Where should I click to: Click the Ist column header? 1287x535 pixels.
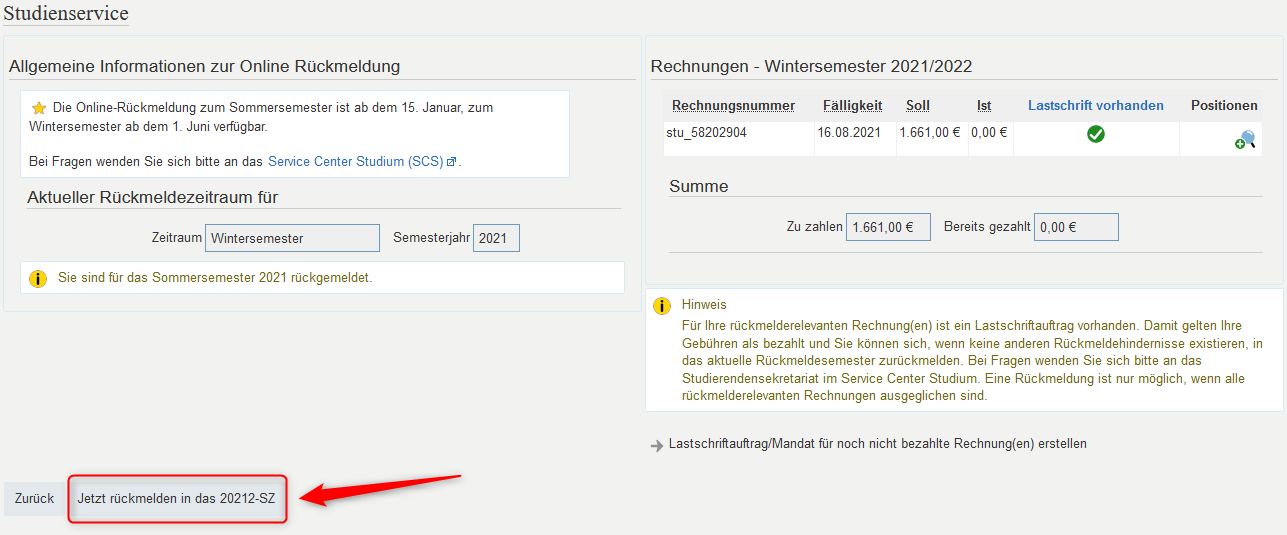pyautogui.click(x=984, y=105)
